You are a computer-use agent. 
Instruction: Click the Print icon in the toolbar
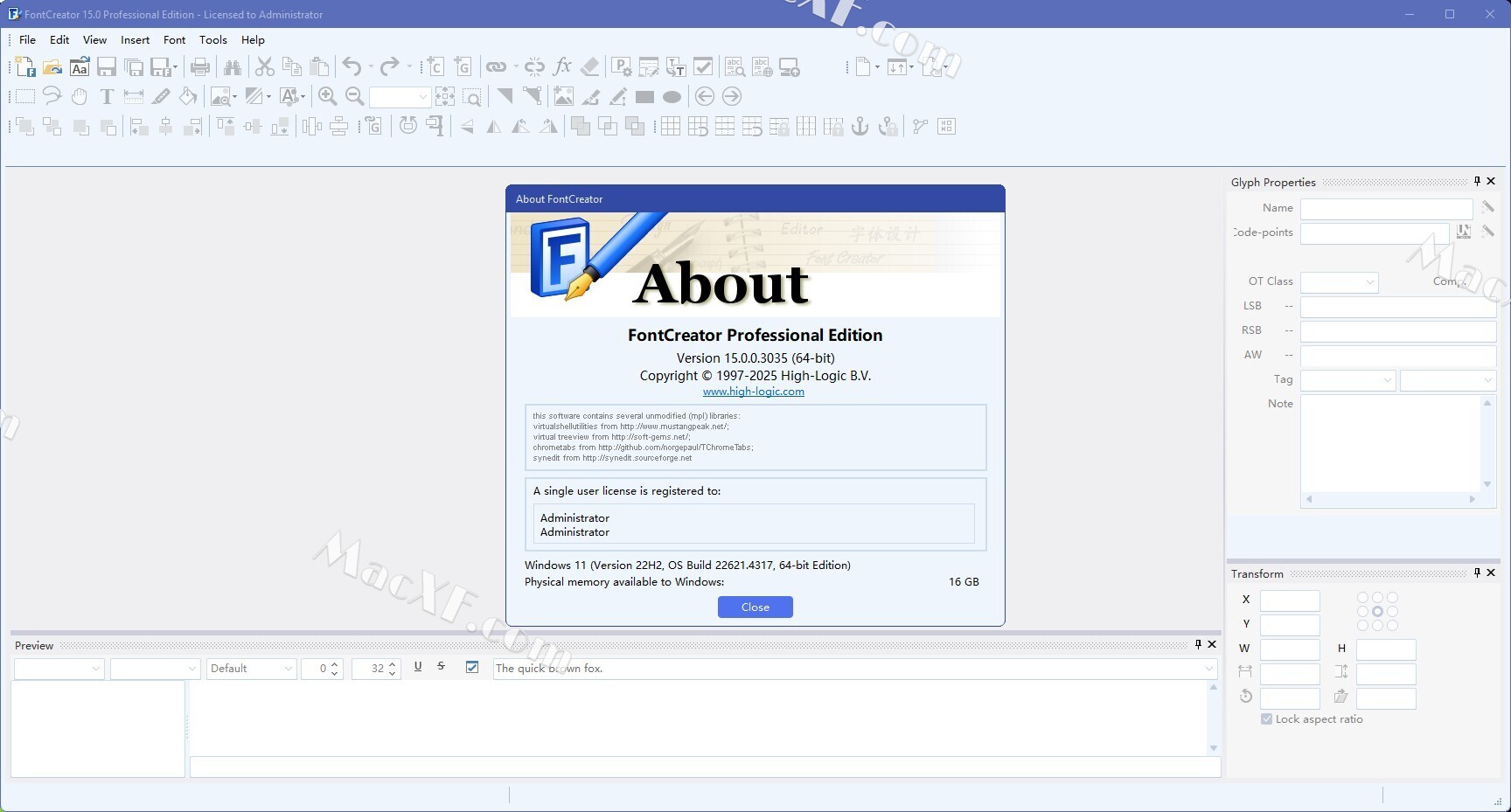(x=200, y=67)
